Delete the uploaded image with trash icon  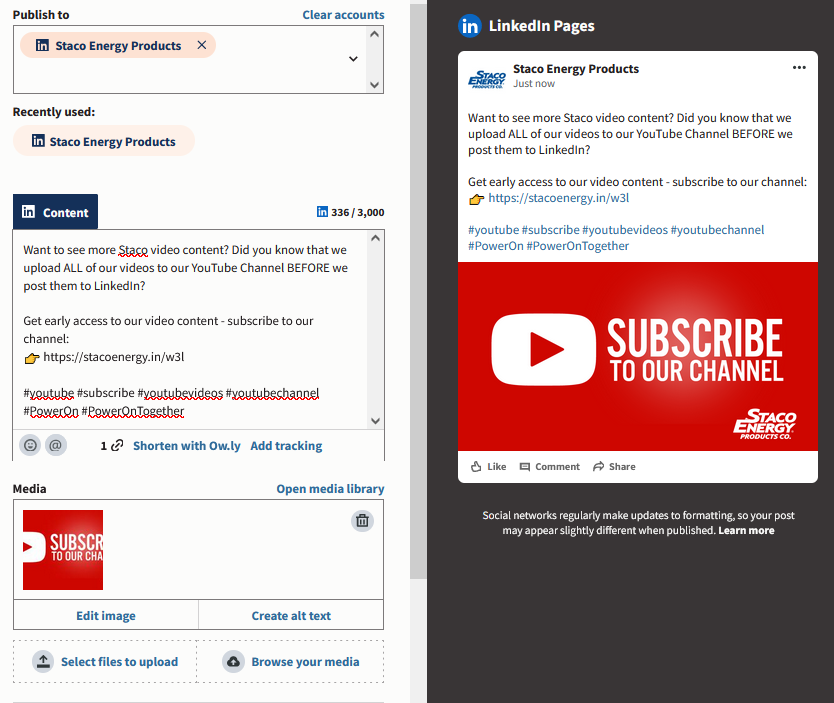coord(362,521)
